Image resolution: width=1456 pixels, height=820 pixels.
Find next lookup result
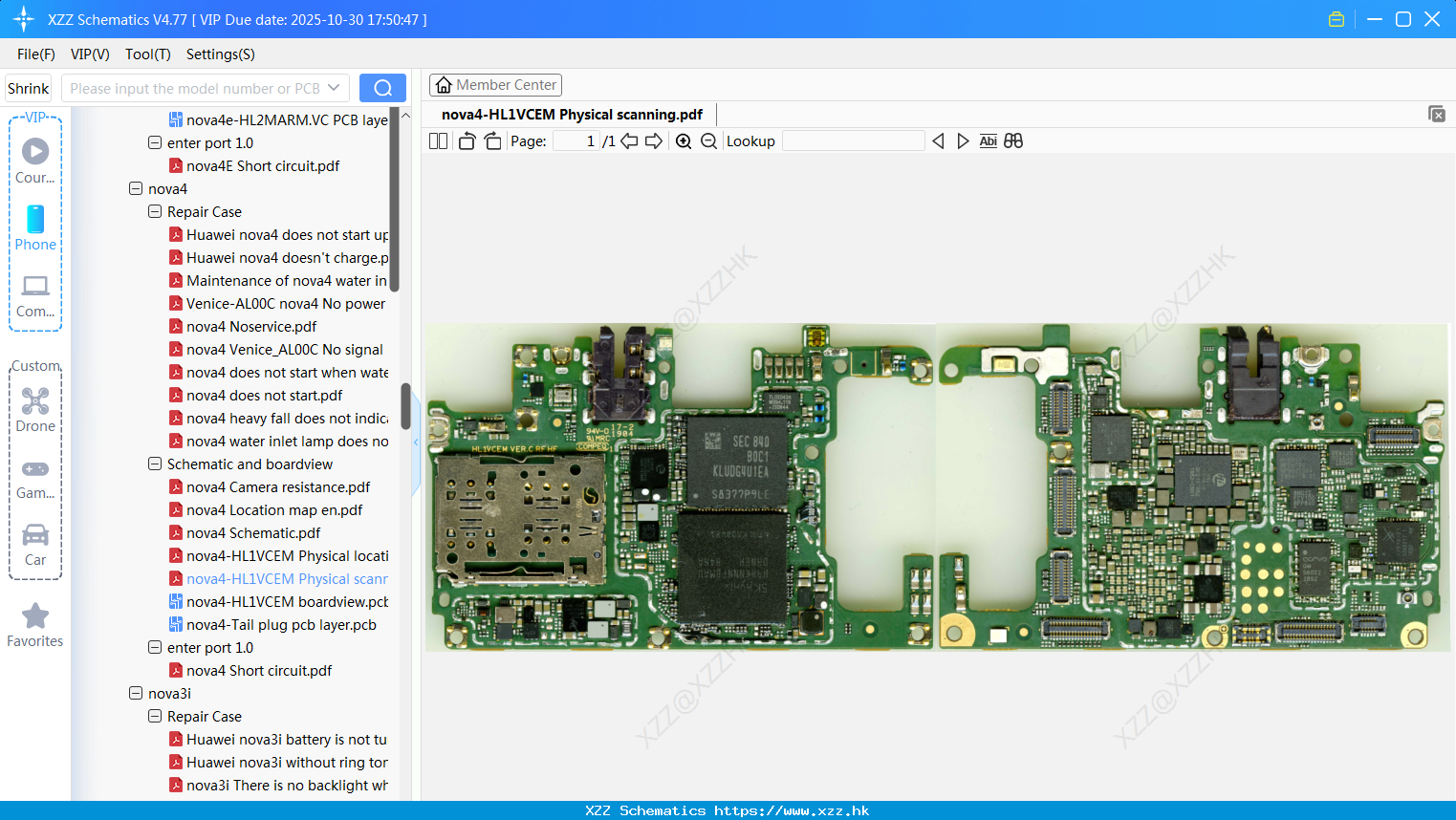pos(963,140)
